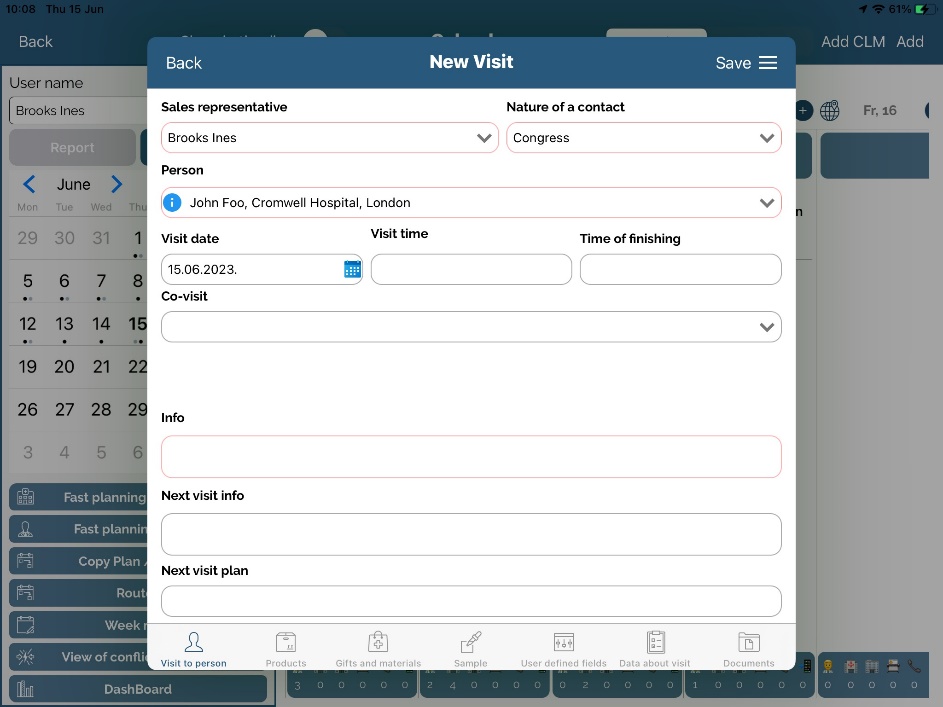Go to next month after June
943x707 pixels.
pos(117,184)
